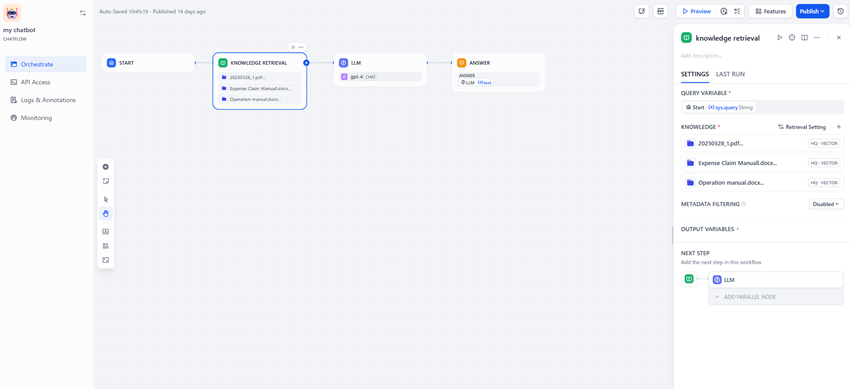The height and width of the screenshot is (389, 850).
Task: Open the Publish dropdown
Action: 812,11
